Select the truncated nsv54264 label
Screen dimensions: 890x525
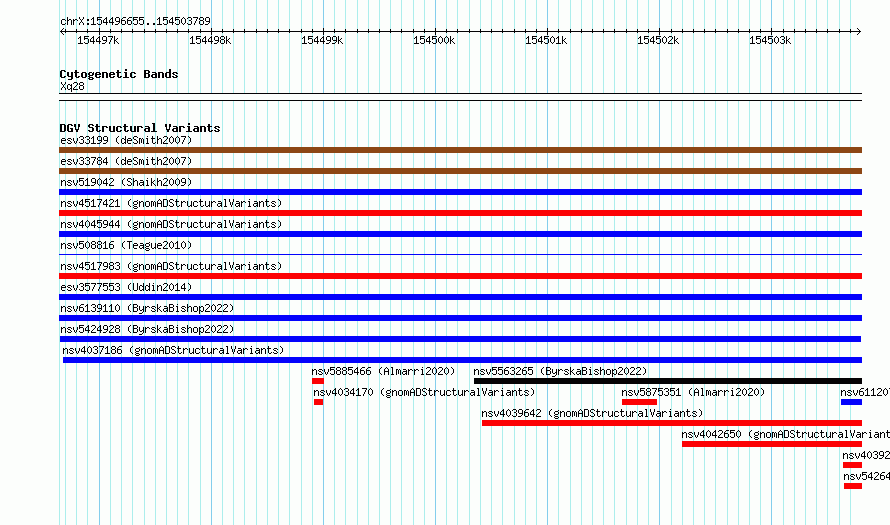[867, 476]
